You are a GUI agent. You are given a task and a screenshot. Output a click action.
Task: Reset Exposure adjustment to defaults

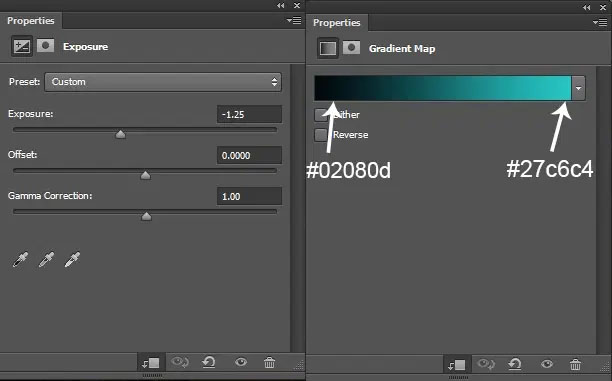(209, 363)
